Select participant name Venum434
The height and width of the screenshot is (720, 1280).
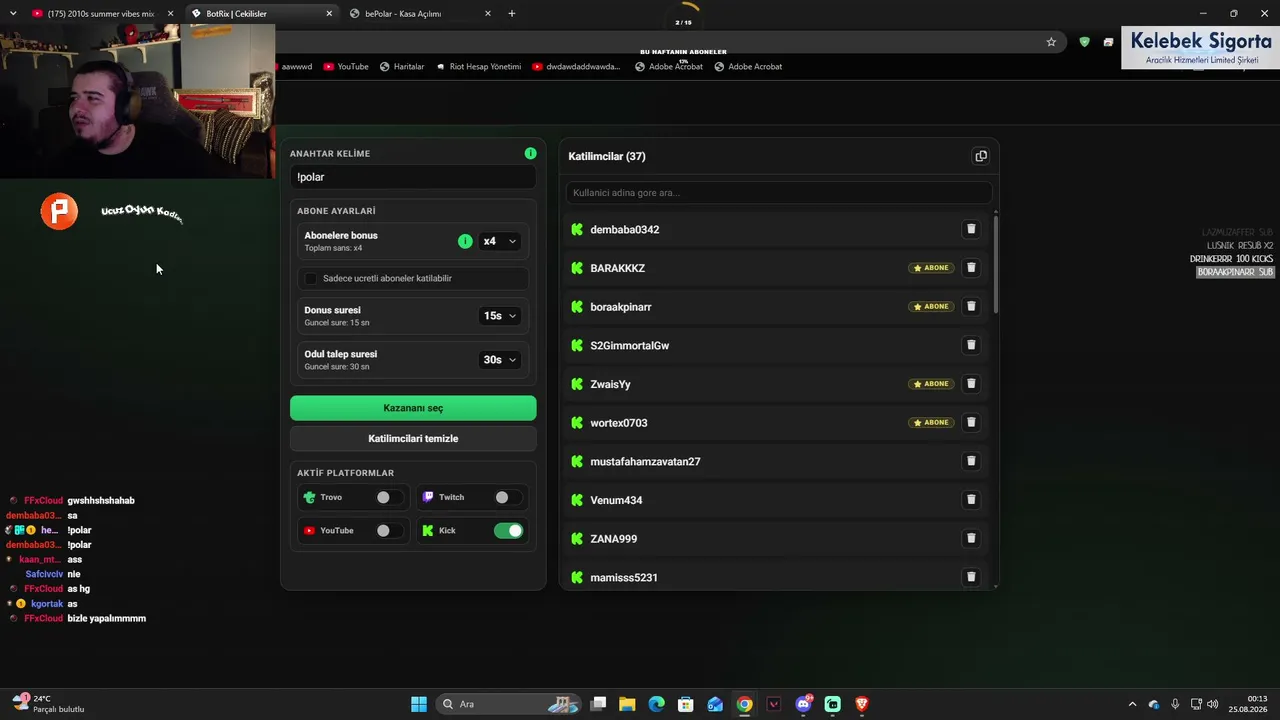[x=616, y=500]
